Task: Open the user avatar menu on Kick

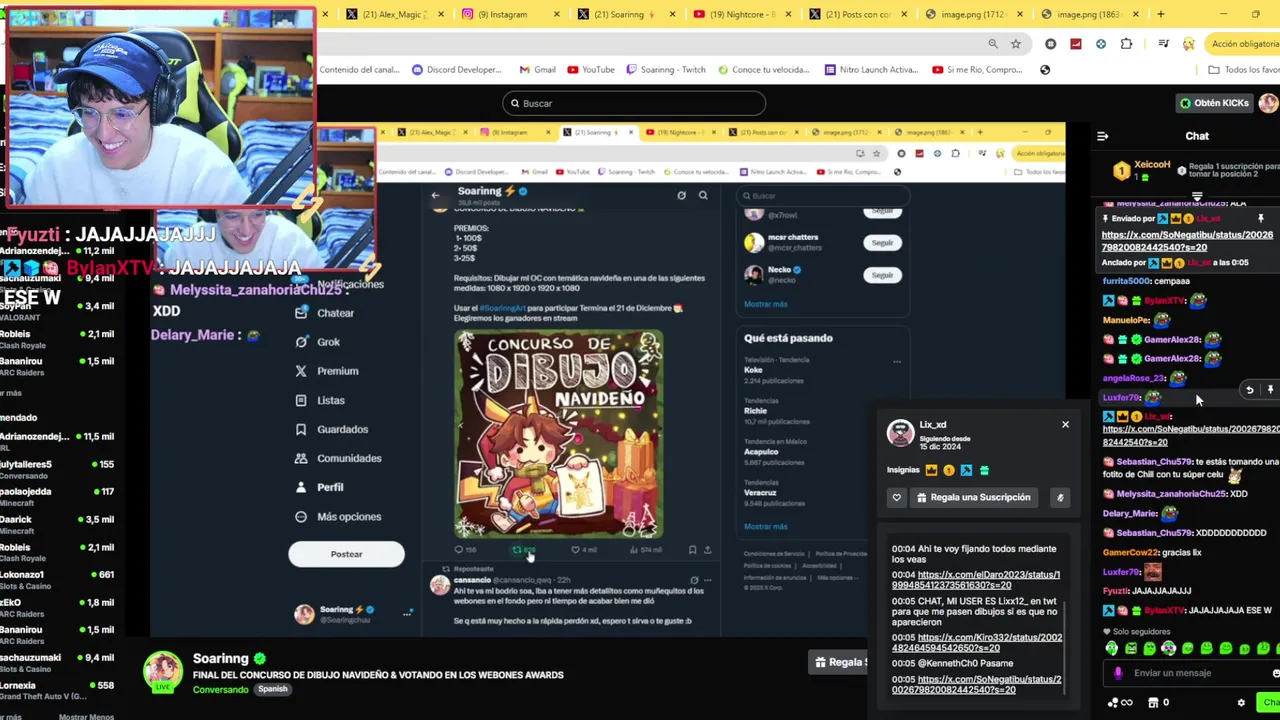Action: point(1268,103)
